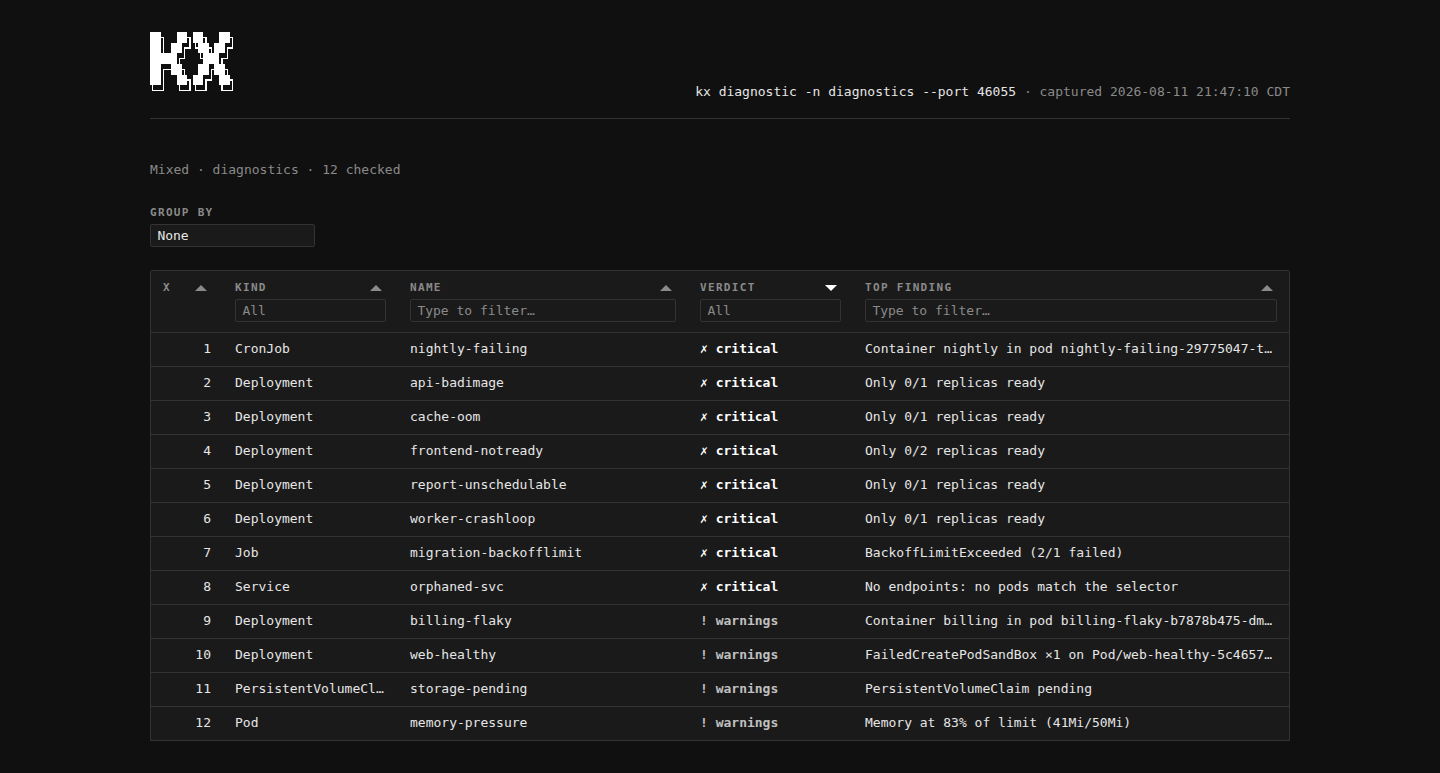The width and height of the screenshot is (1440, 773).
Task: Click the Service kind cell
Action: point(262,587)
